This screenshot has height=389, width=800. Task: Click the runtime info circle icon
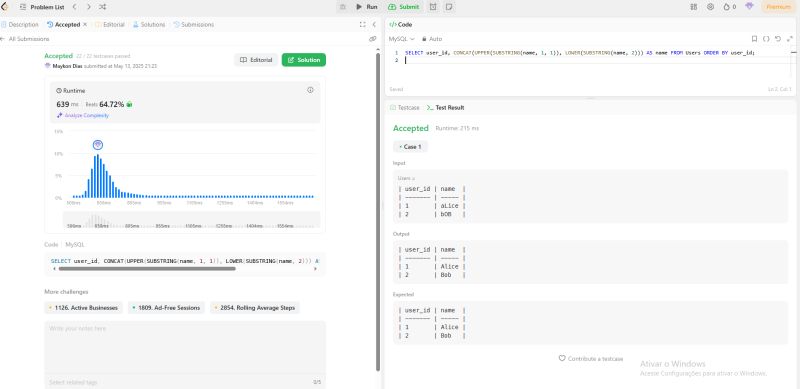pyautogui.click(x=310, y=90)
